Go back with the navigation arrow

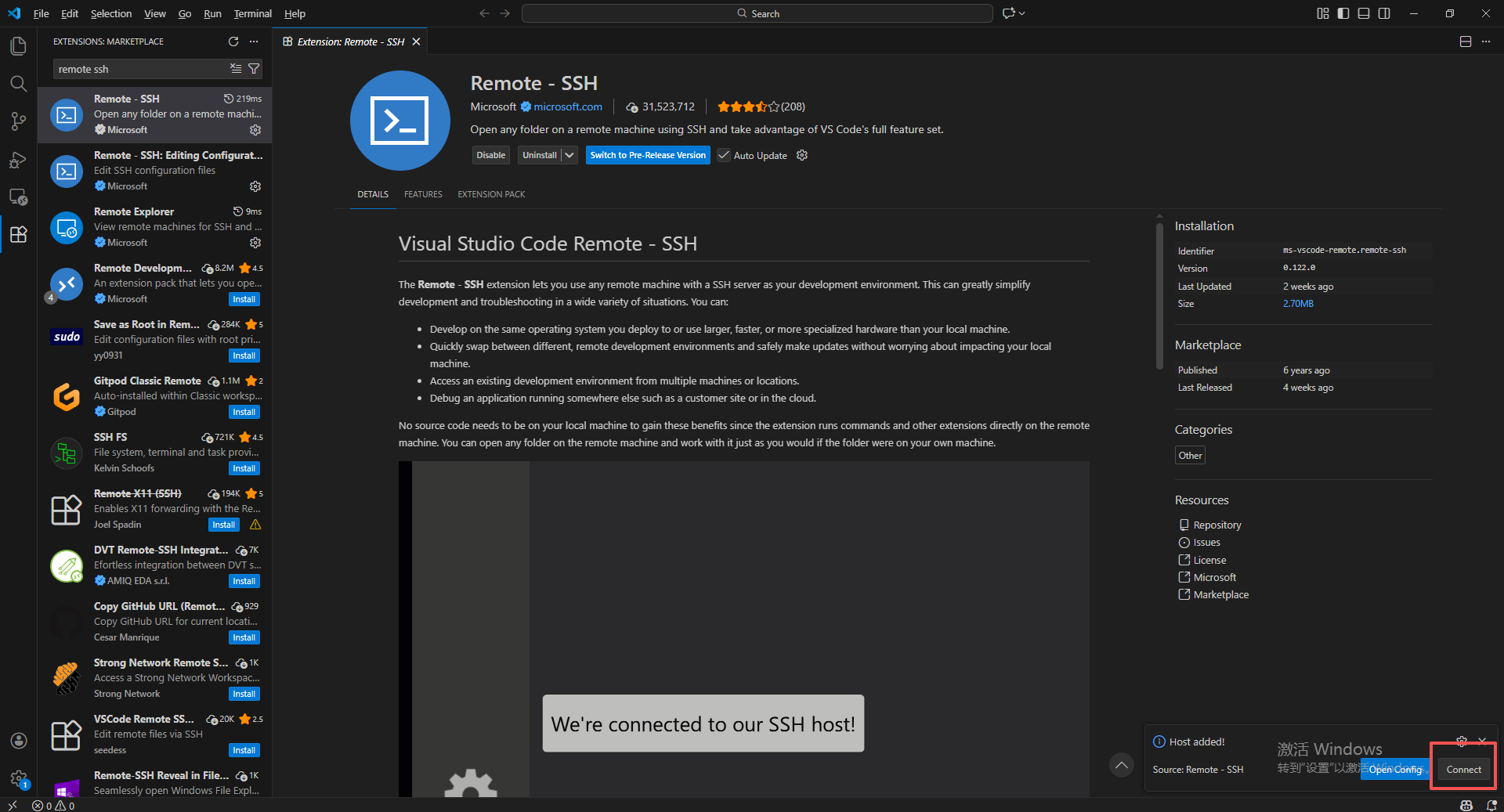(484, 13)
